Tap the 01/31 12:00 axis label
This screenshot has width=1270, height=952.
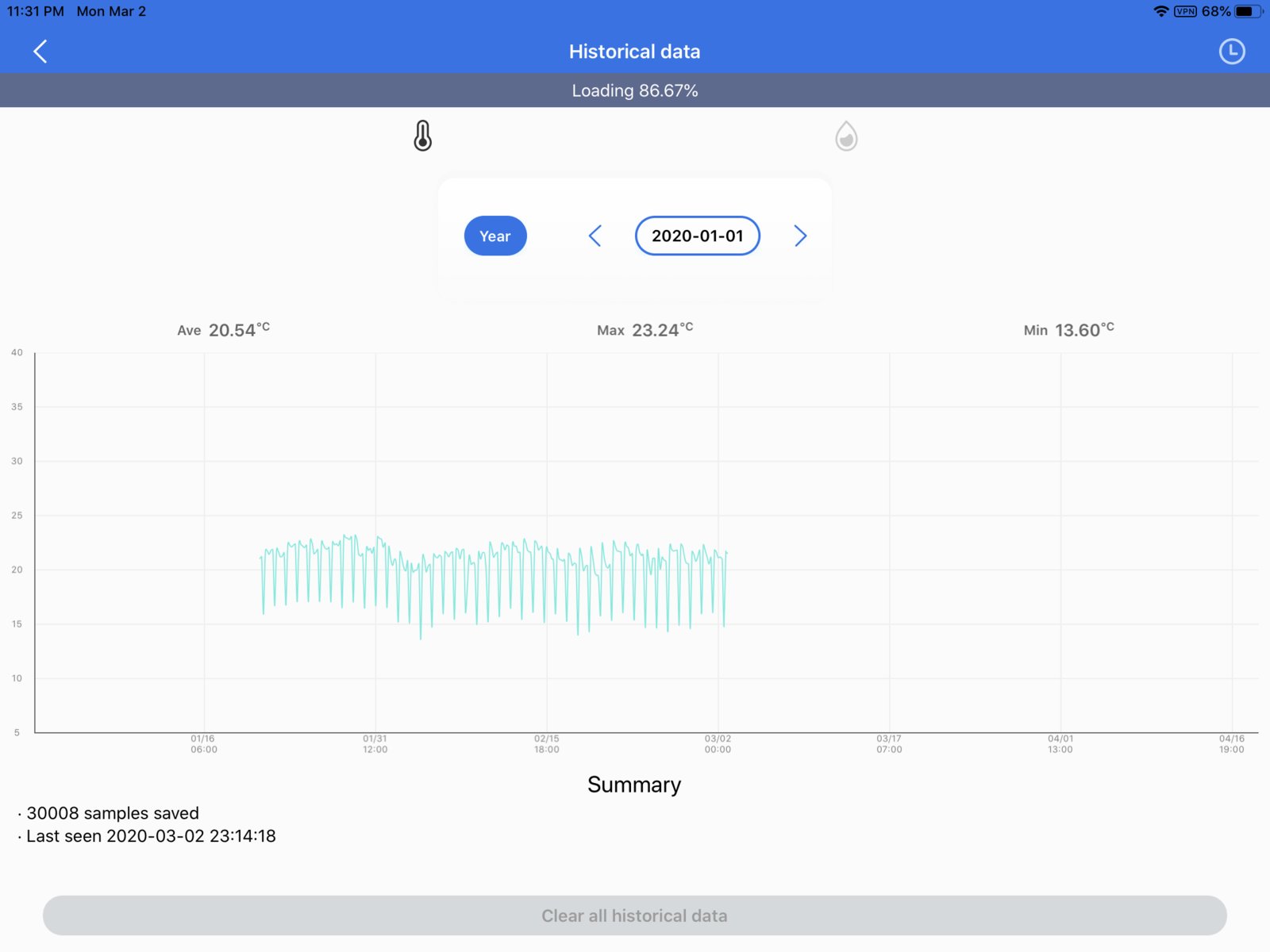[375, 744]
